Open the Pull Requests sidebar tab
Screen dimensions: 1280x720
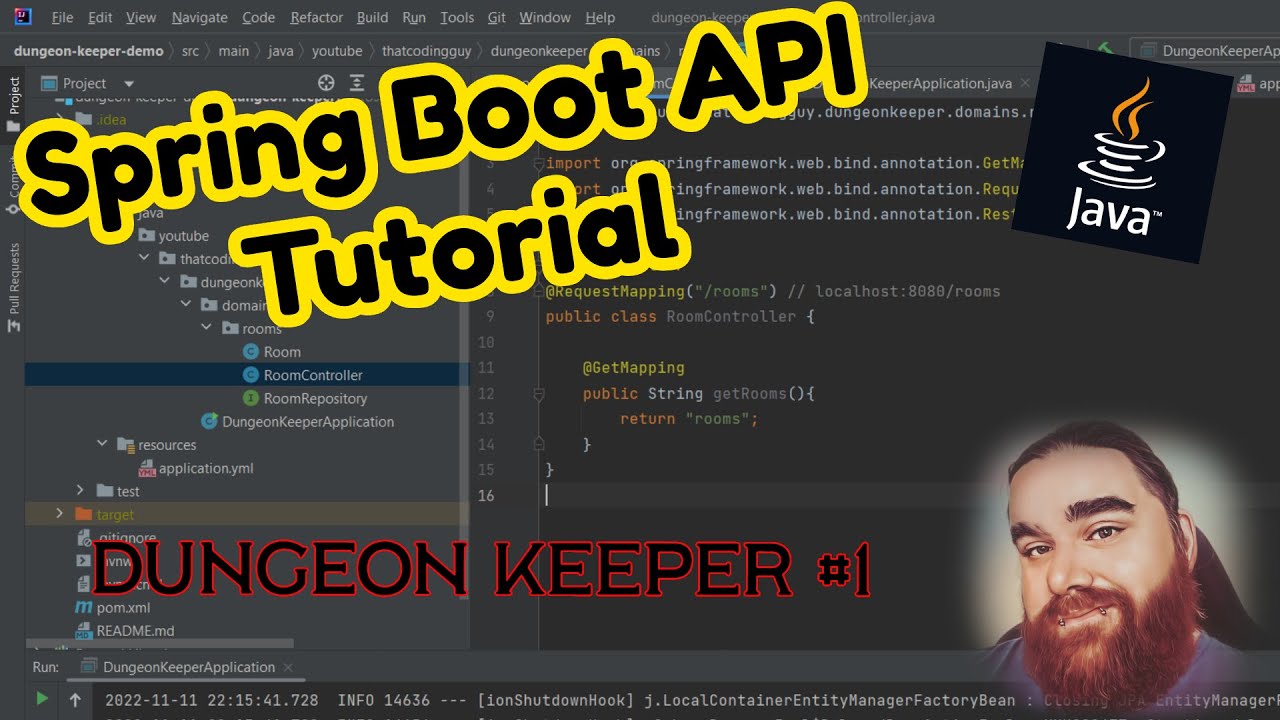[x=13, y=290]
